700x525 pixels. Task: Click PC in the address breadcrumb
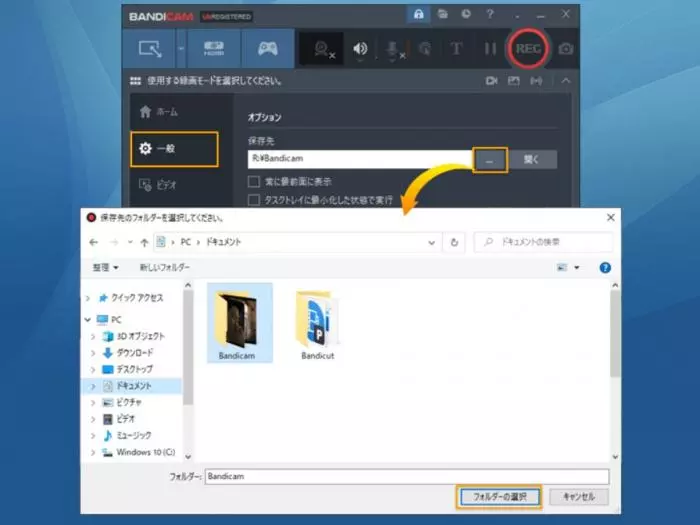(x=185, y=242)
